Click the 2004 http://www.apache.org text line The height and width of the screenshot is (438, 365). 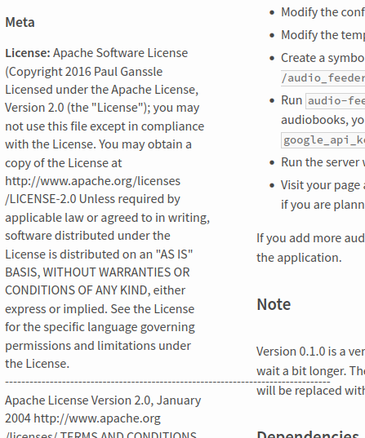click(x=83, y=418)
